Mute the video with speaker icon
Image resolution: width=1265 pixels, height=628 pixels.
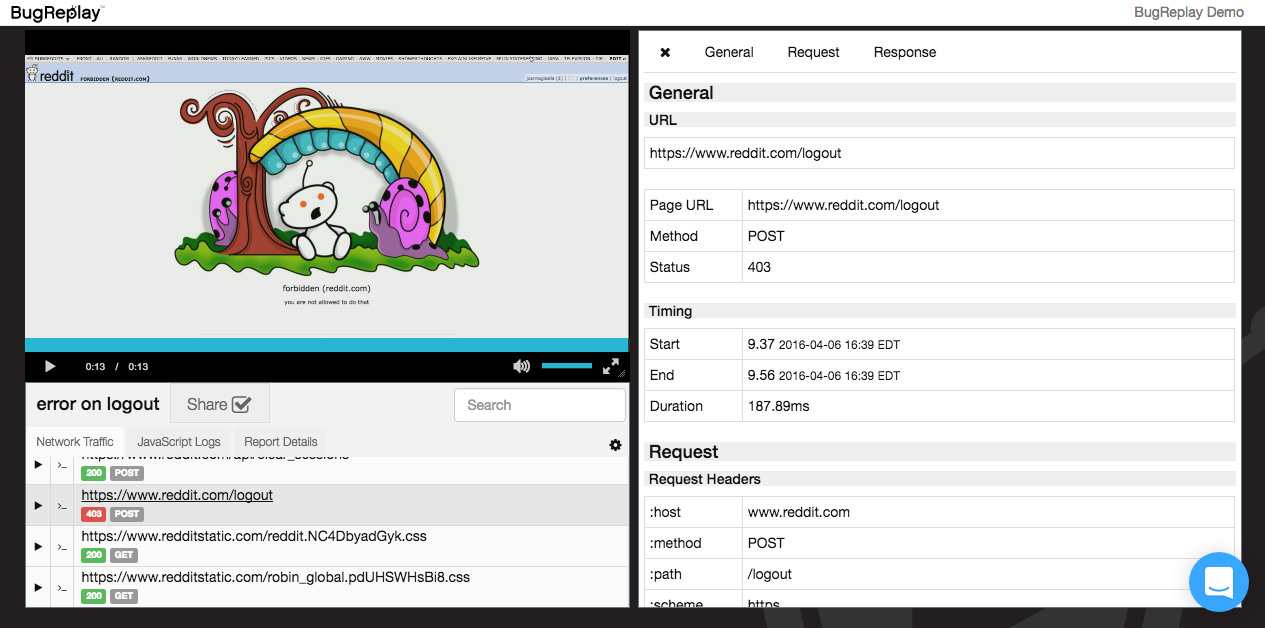tap(521, 367)
